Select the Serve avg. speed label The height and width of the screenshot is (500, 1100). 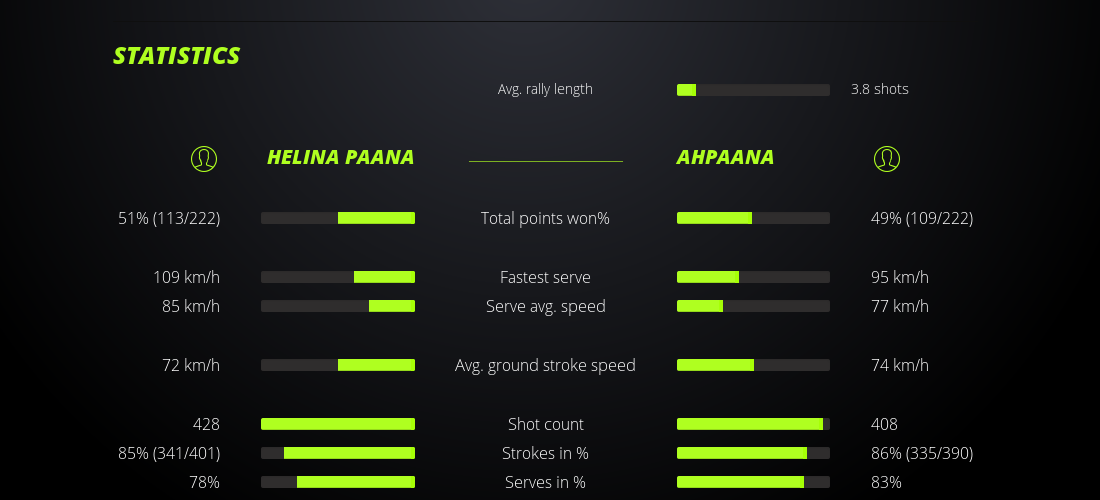545,306
